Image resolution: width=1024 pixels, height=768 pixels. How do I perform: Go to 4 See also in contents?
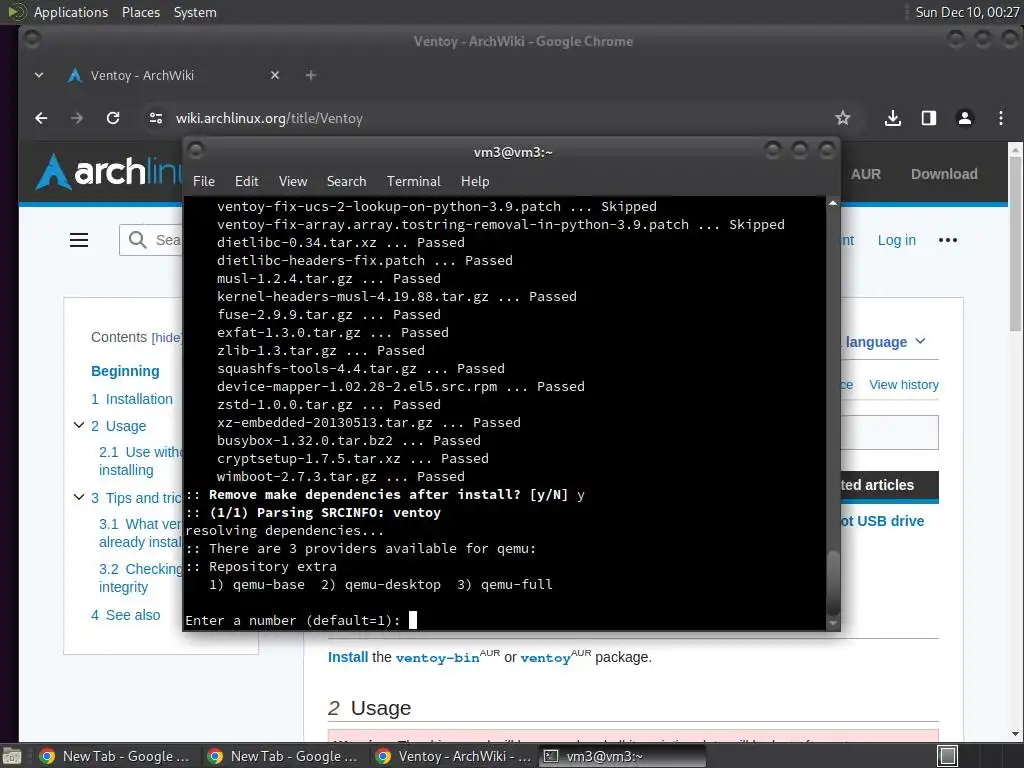pos(125,615)
